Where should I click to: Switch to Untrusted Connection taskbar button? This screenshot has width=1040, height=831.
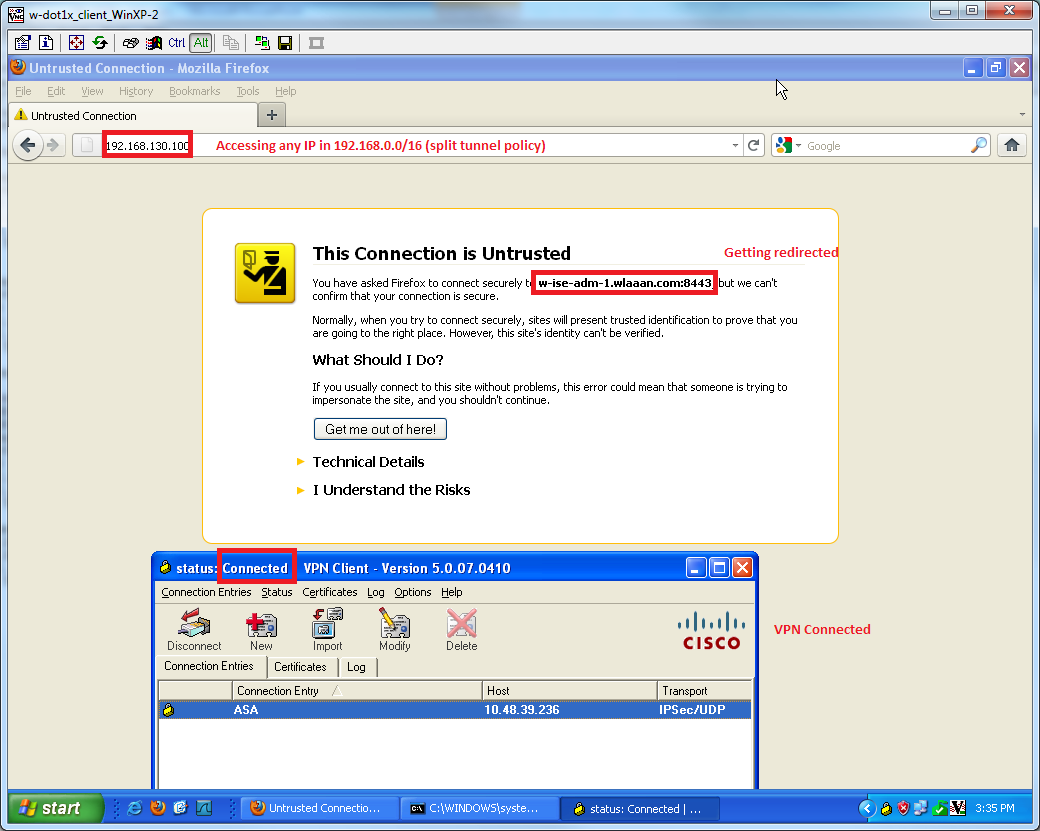coord(320,808)
